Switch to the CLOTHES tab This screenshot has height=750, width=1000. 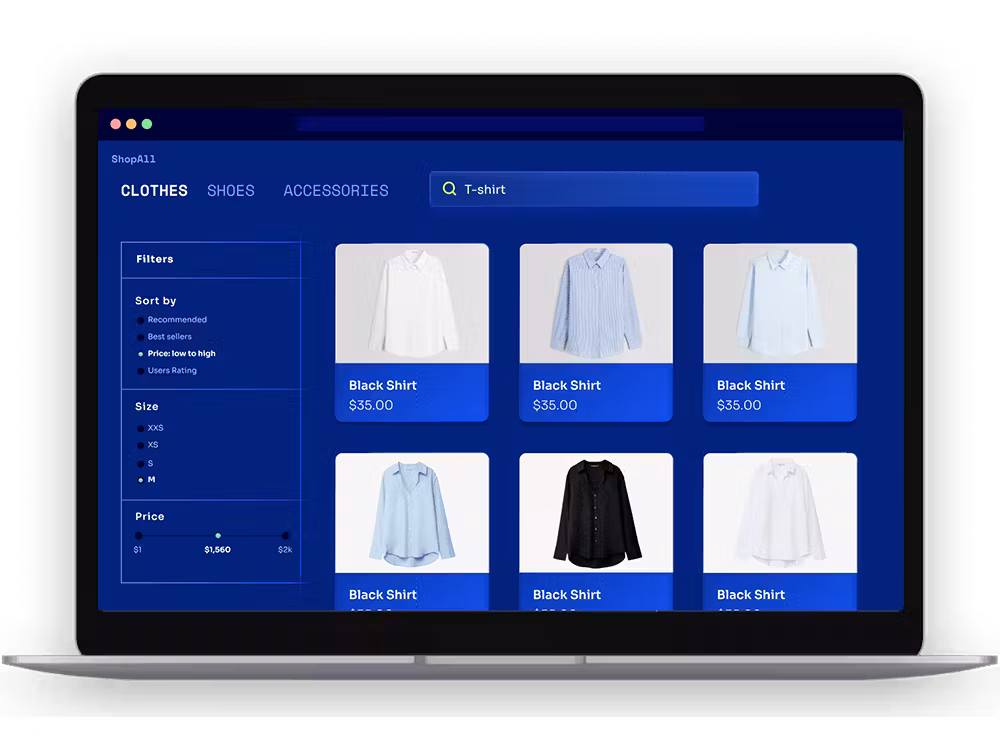click(154, 191)
